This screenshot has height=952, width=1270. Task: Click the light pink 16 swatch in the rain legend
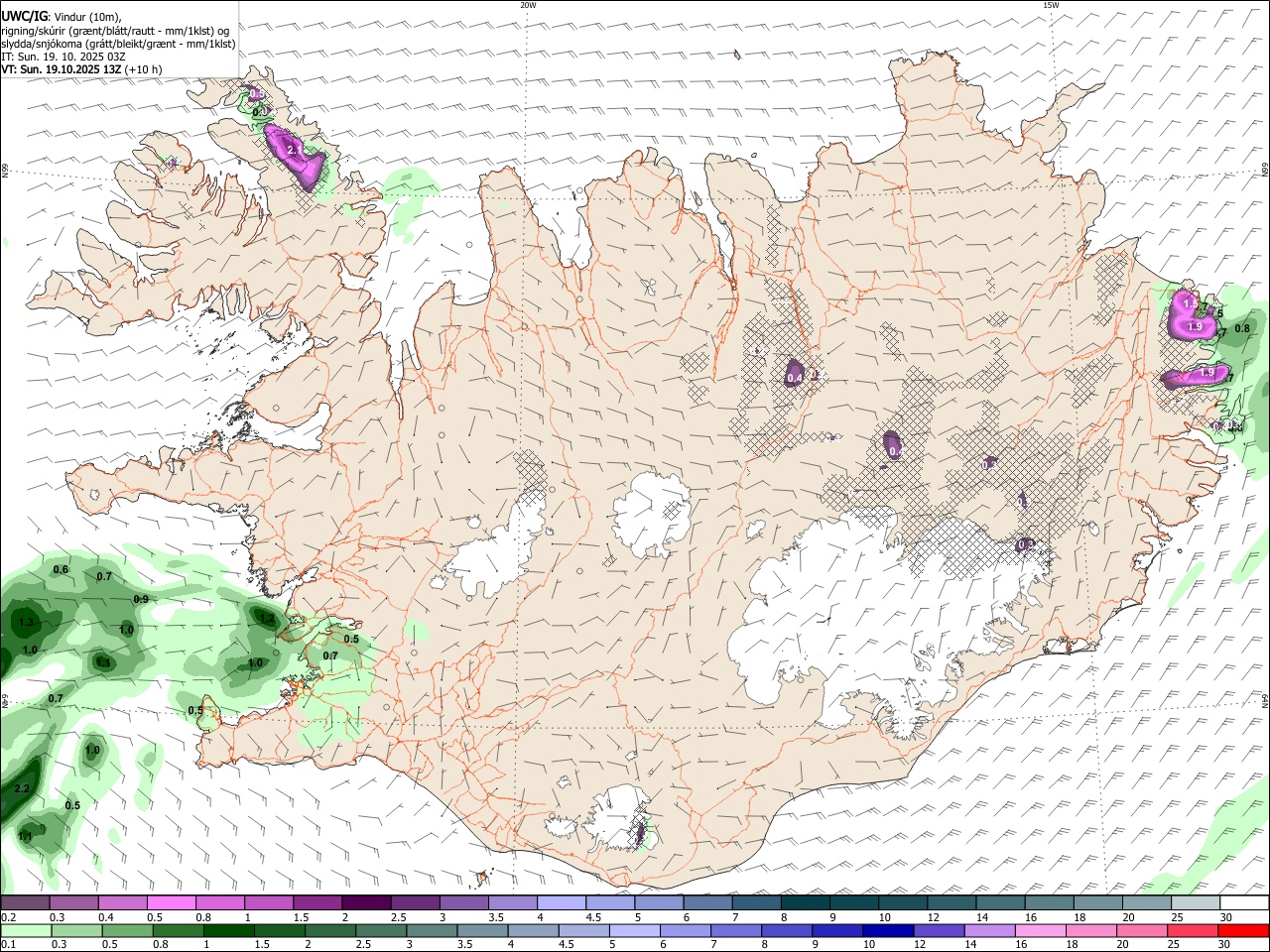pyautogui.click(x=1039, y=931)
